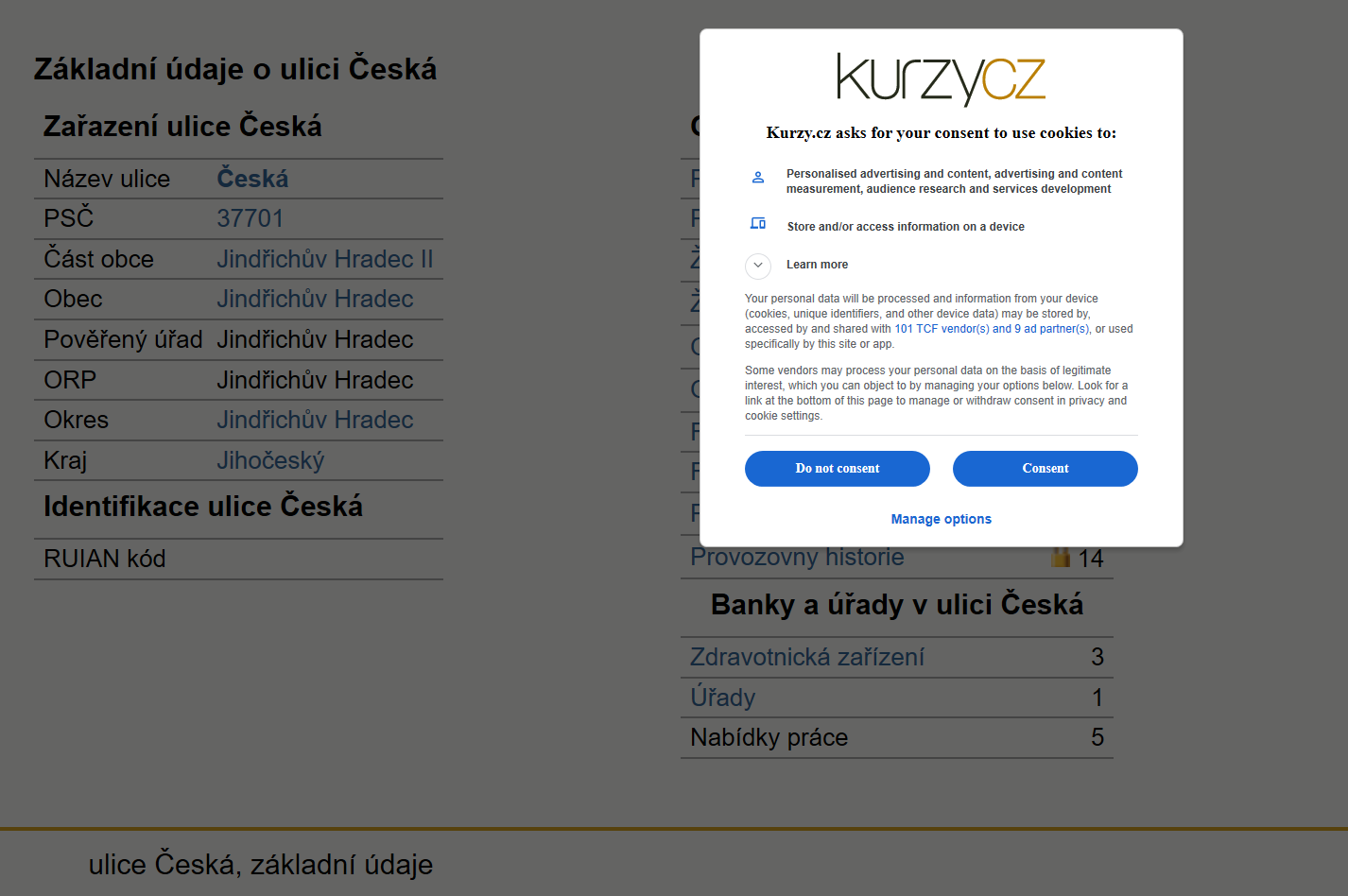The height and width of the screenshot is (896, 1348).
Task: Open Jindřichův Hradec II link
Action: pyautogui.click(x=324, y=259)
